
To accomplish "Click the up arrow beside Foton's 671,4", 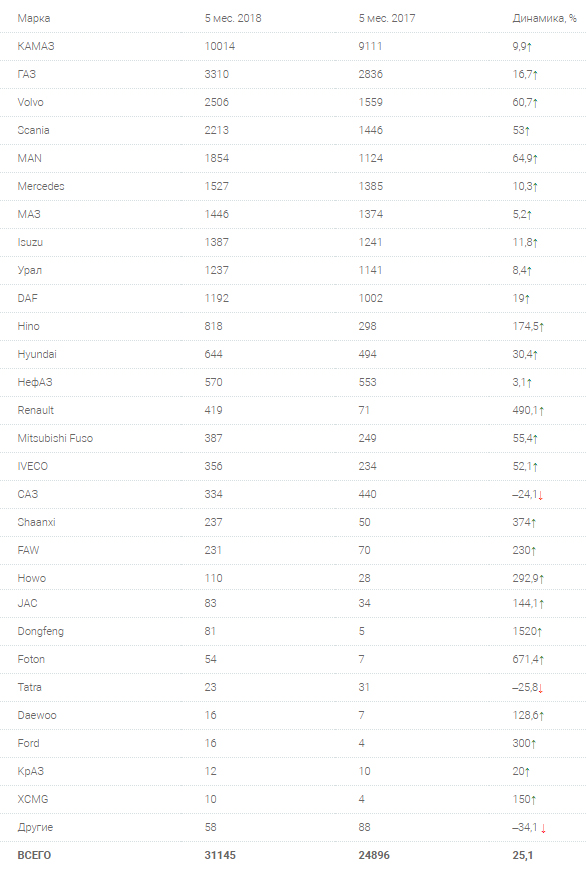I will [x=541, y=660].
